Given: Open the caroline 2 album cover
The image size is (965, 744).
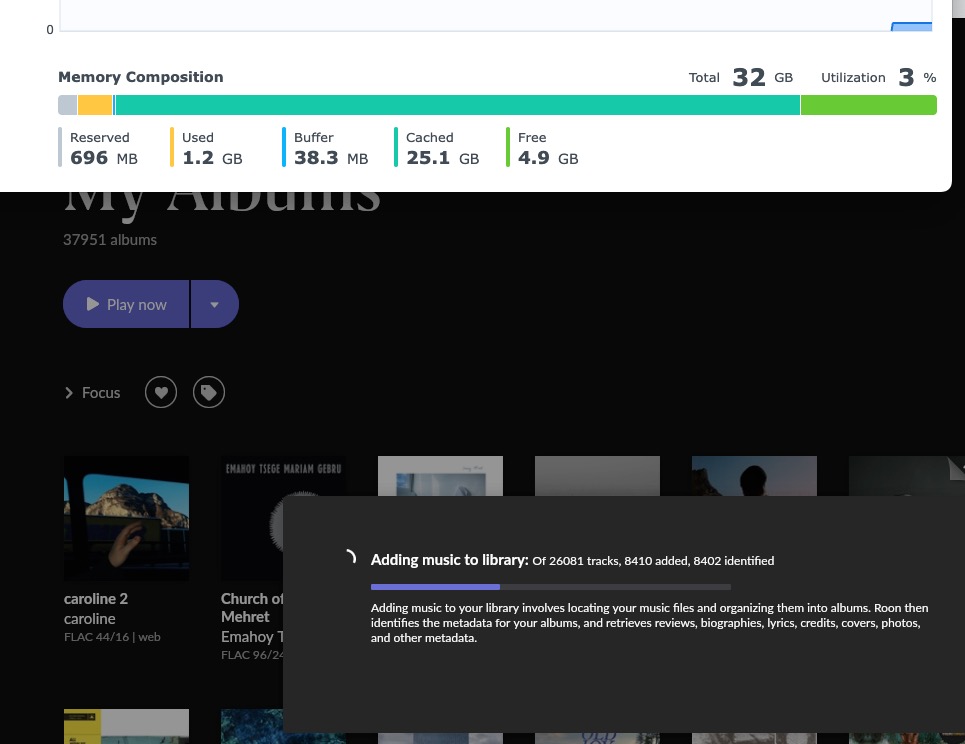Looking at the screenshot, I should click(126, 518).
